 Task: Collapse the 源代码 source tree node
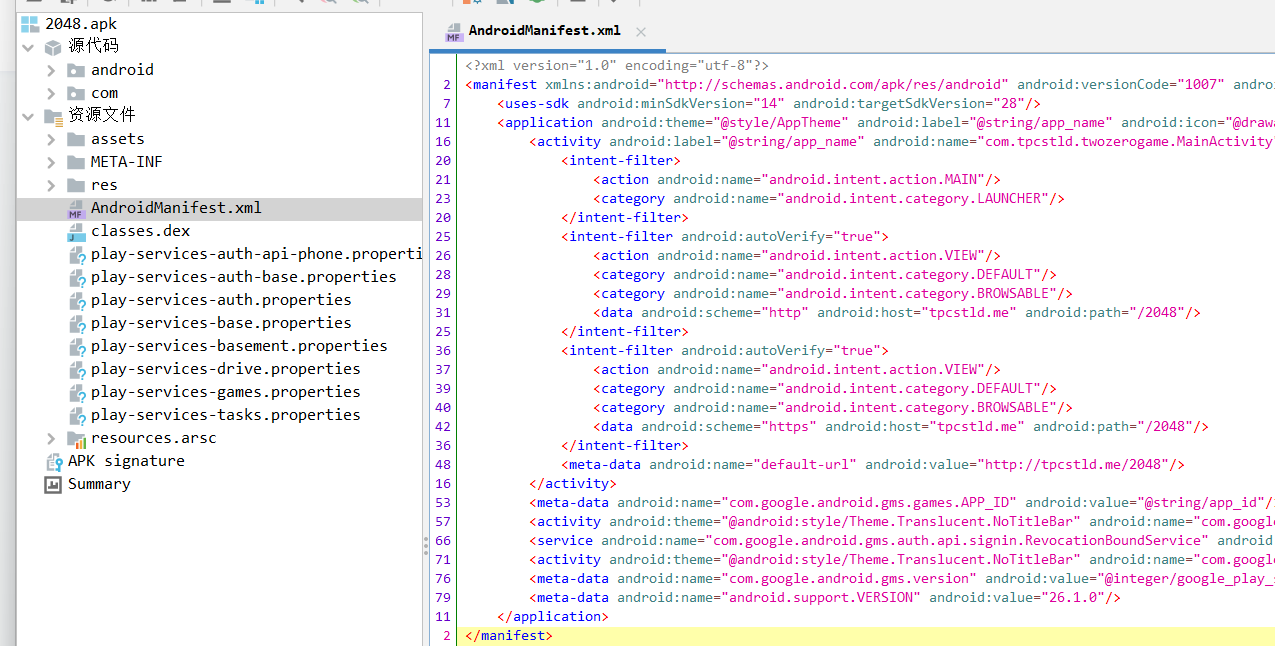coord(28,47)
